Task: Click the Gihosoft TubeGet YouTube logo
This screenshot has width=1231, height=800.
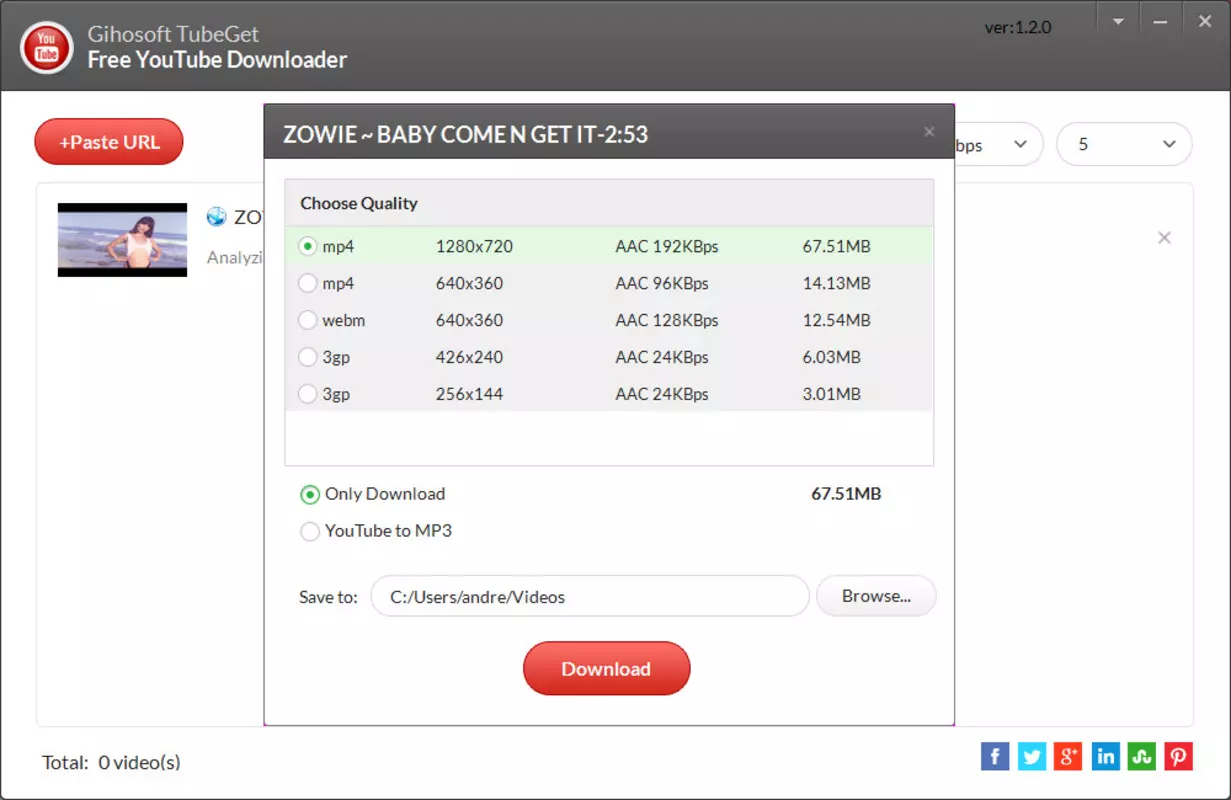Action: [x=46, y=46]
